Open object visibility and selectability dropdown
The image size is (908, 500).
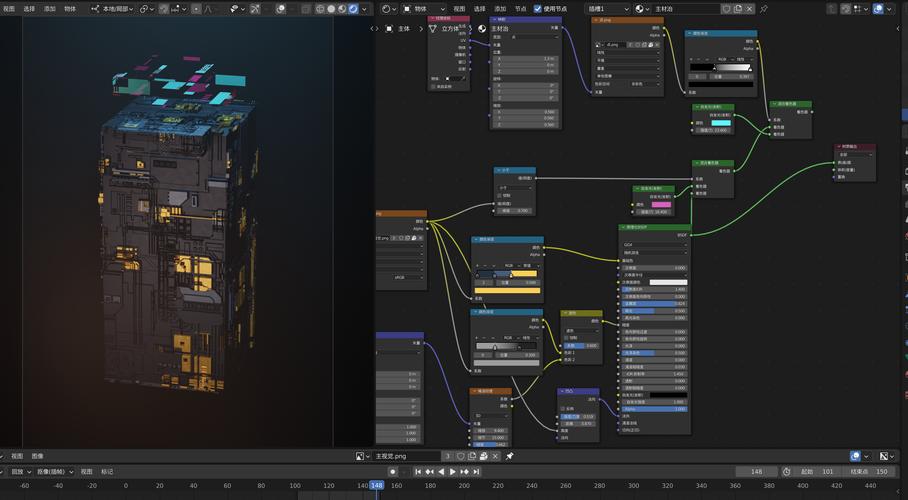tap(236, 9)
